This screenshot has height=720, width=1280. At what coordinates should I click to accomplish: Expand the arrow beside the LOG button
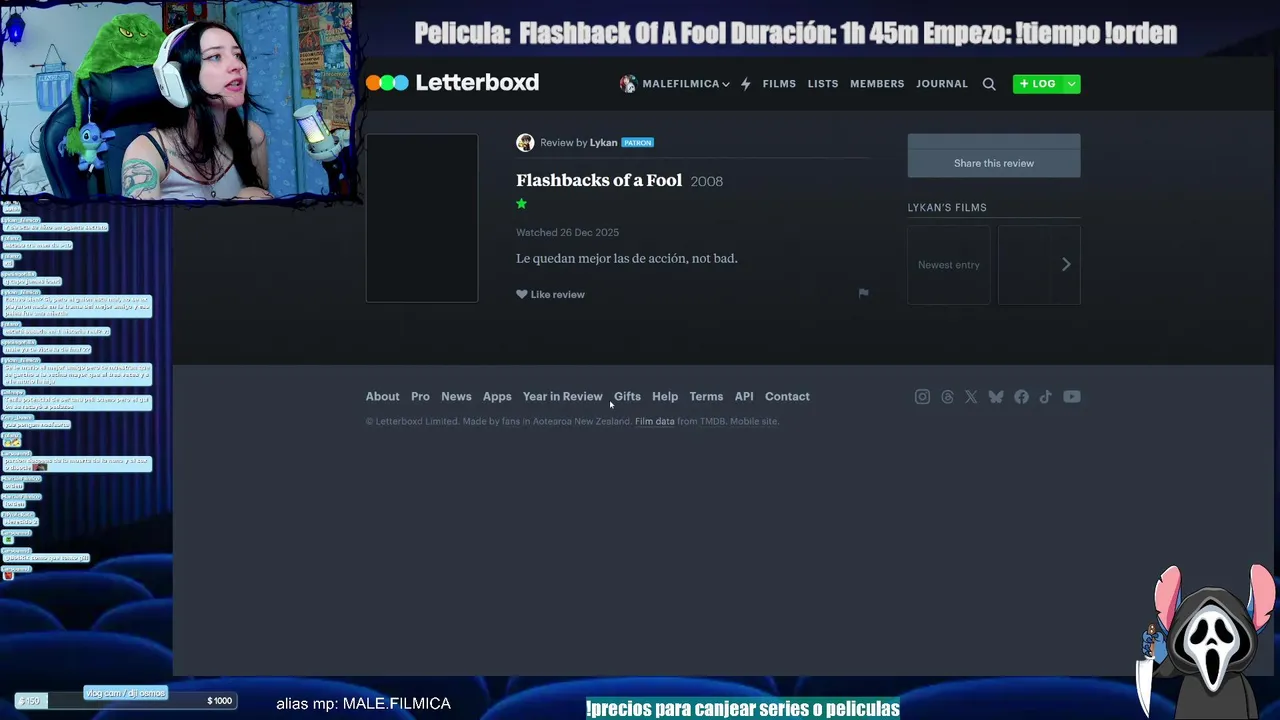1072,84
